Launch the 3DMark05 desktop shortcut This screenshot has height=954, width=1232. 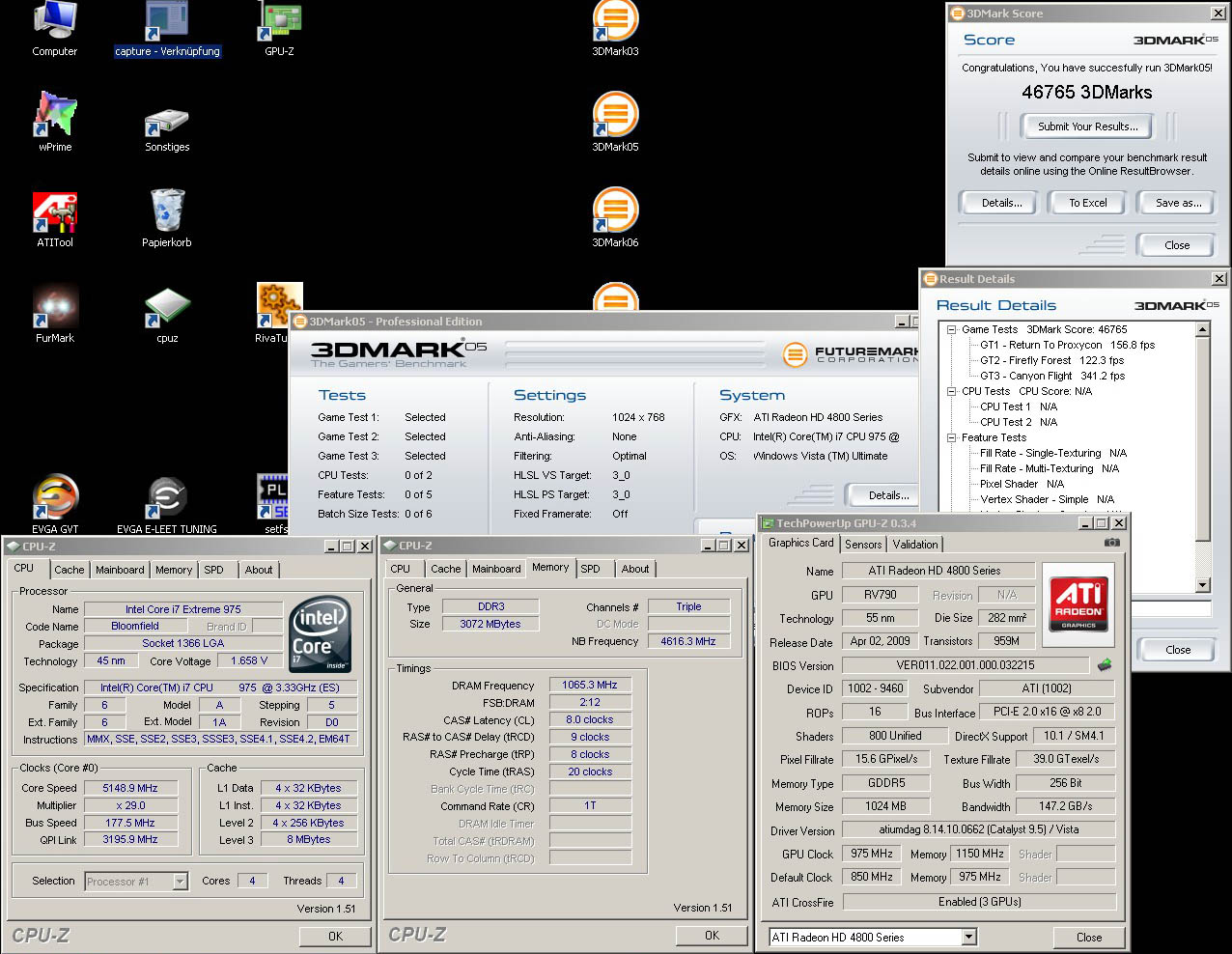(x=615, y=123)
